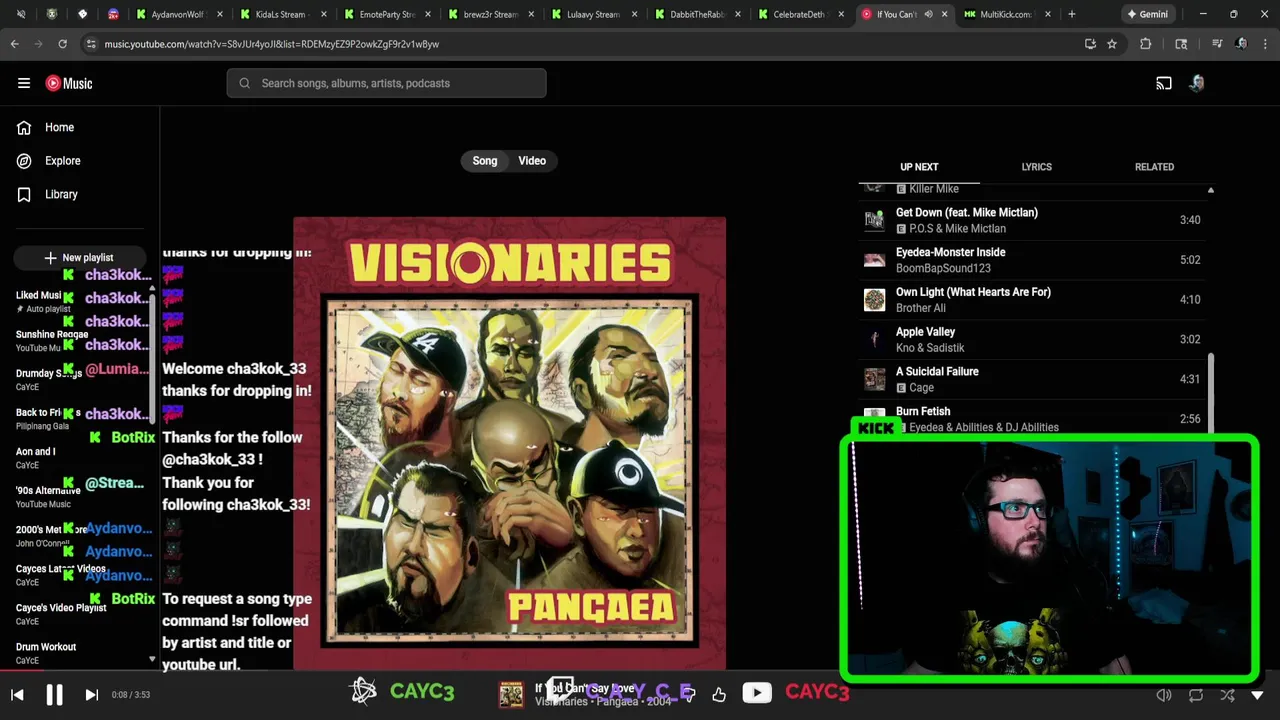The image size is (1280, 720).
Task: Play Own Light (What Hearts Are For)
Action: 1032,300
